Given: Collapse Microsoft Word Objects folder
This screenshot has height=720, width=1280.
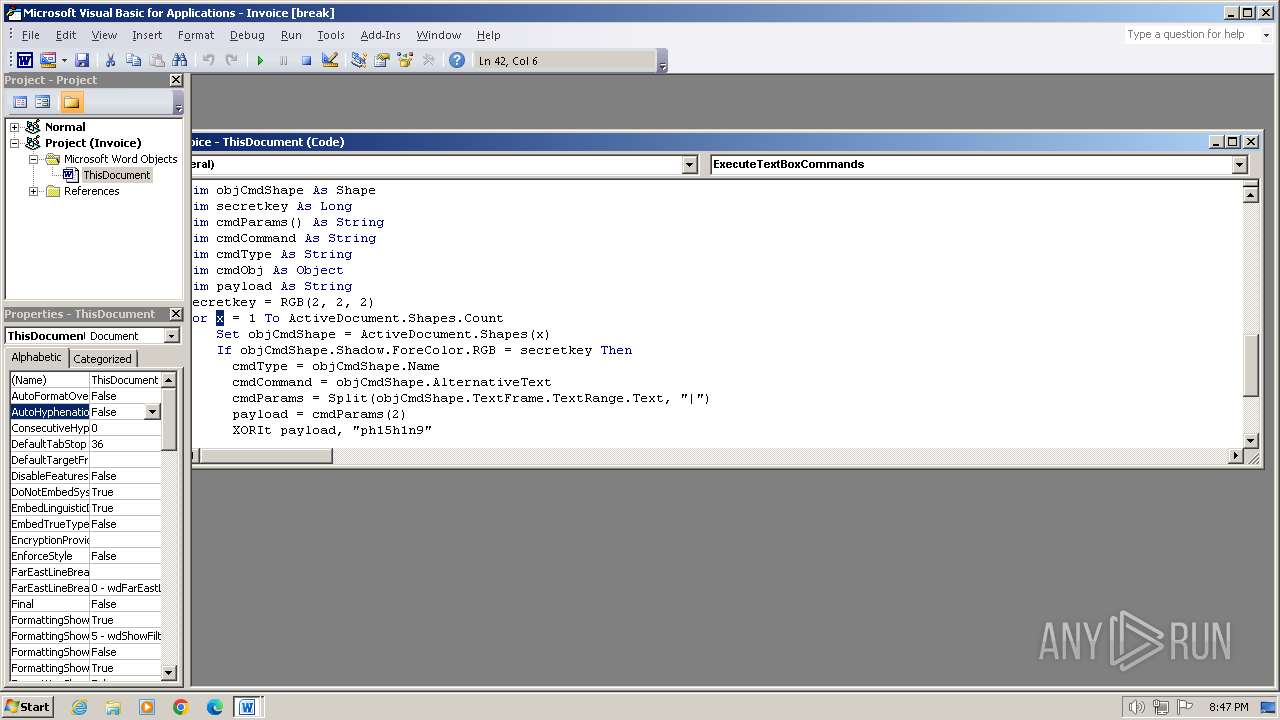Looking at the screenshot, I should tap(33, 159).
